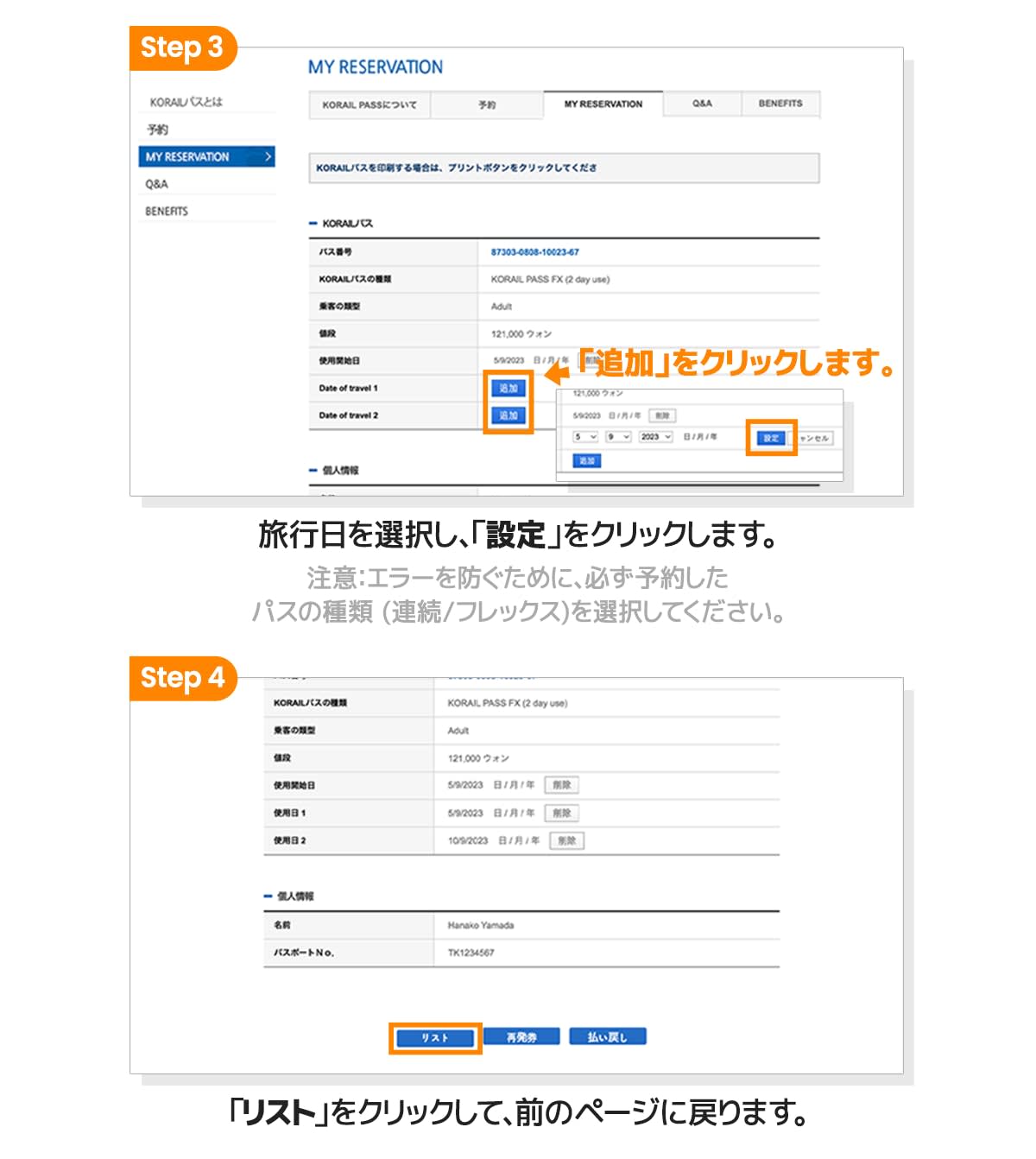This screenshot has width=1036, height=1159.
Task: Open BENEFITS in the left sidebar
Action: tap(167, 211)
